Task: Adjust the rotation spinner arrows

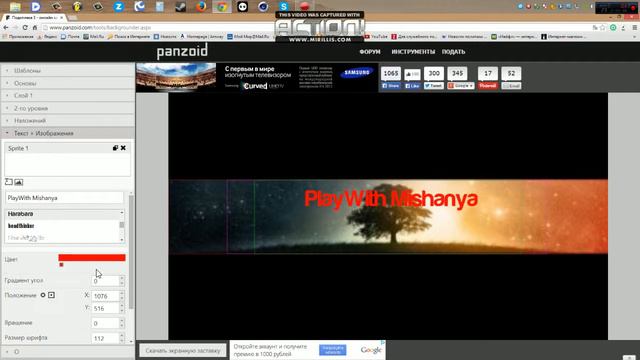Action: [122, 323]
